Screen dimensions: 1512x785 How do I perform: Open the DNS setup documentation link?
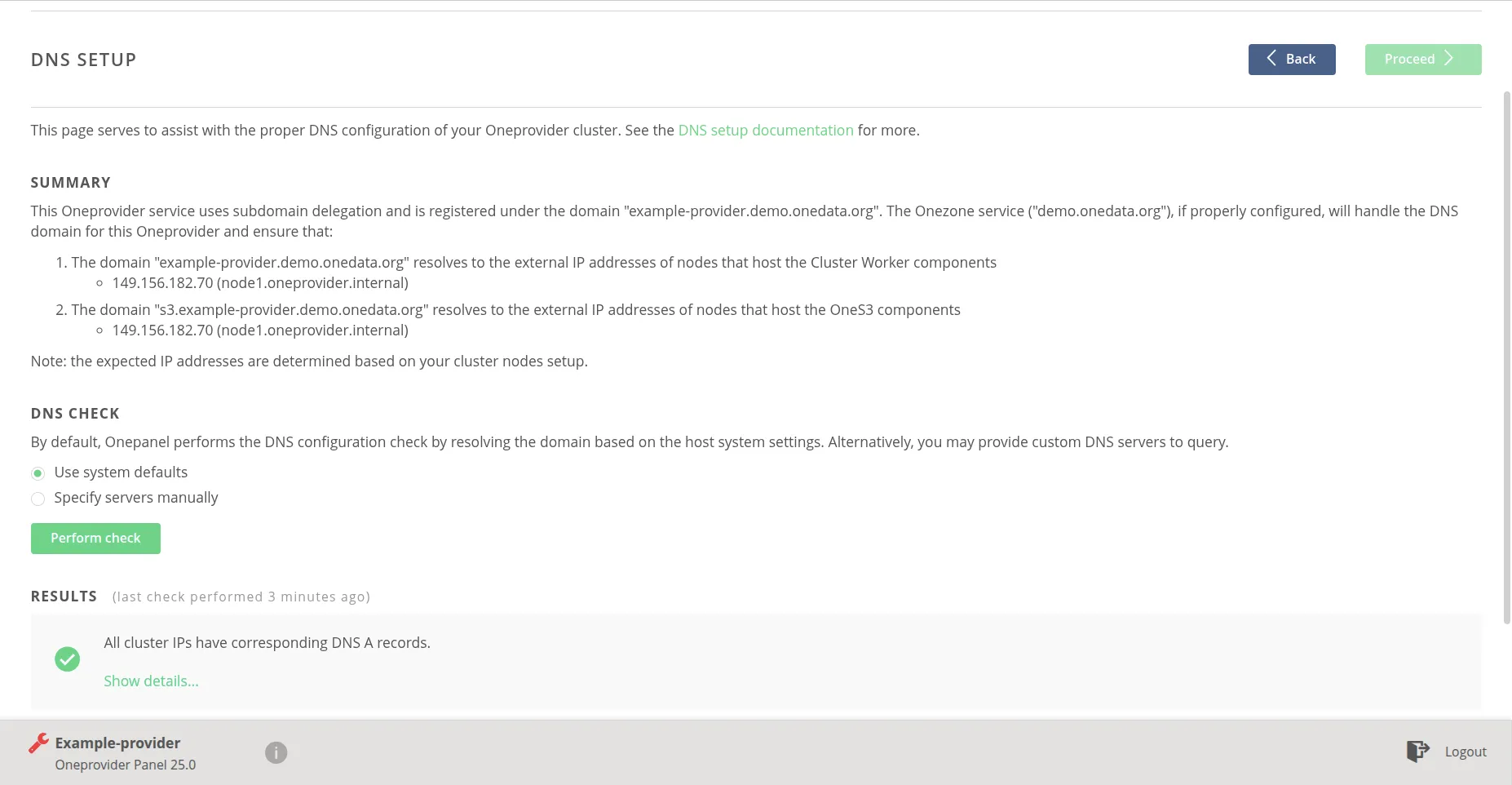[x=765, y=131]
